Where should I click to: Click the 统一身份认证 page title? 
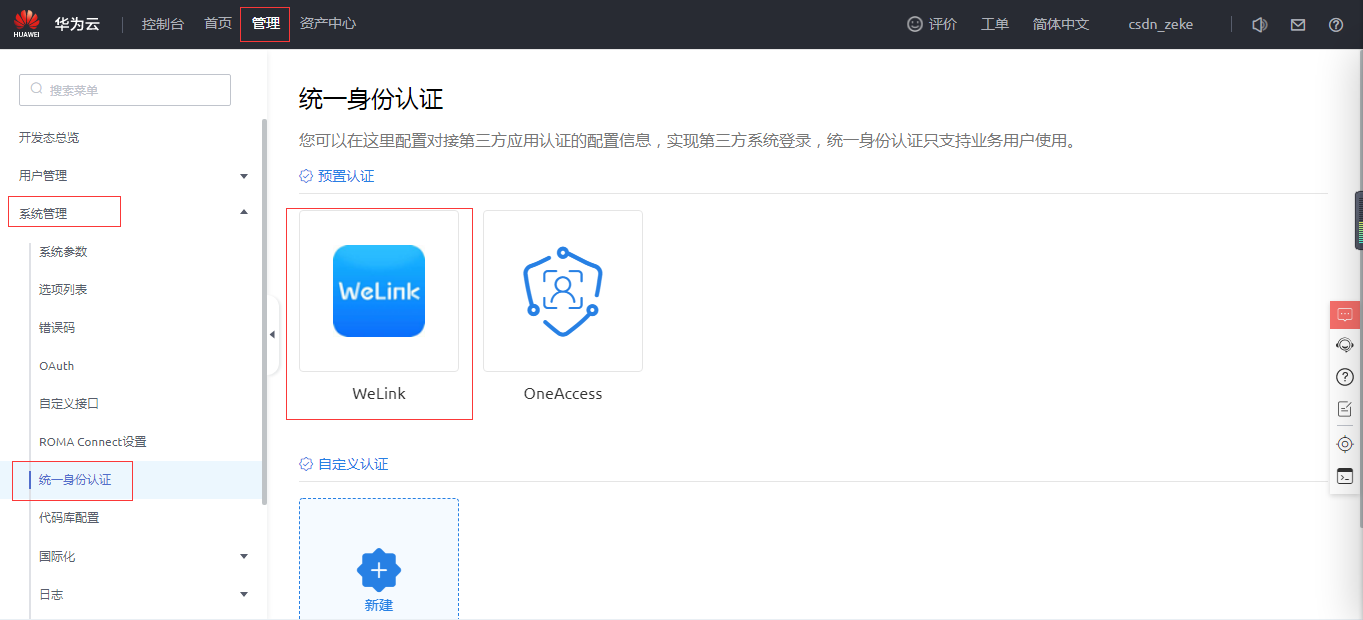click(371, 99)
